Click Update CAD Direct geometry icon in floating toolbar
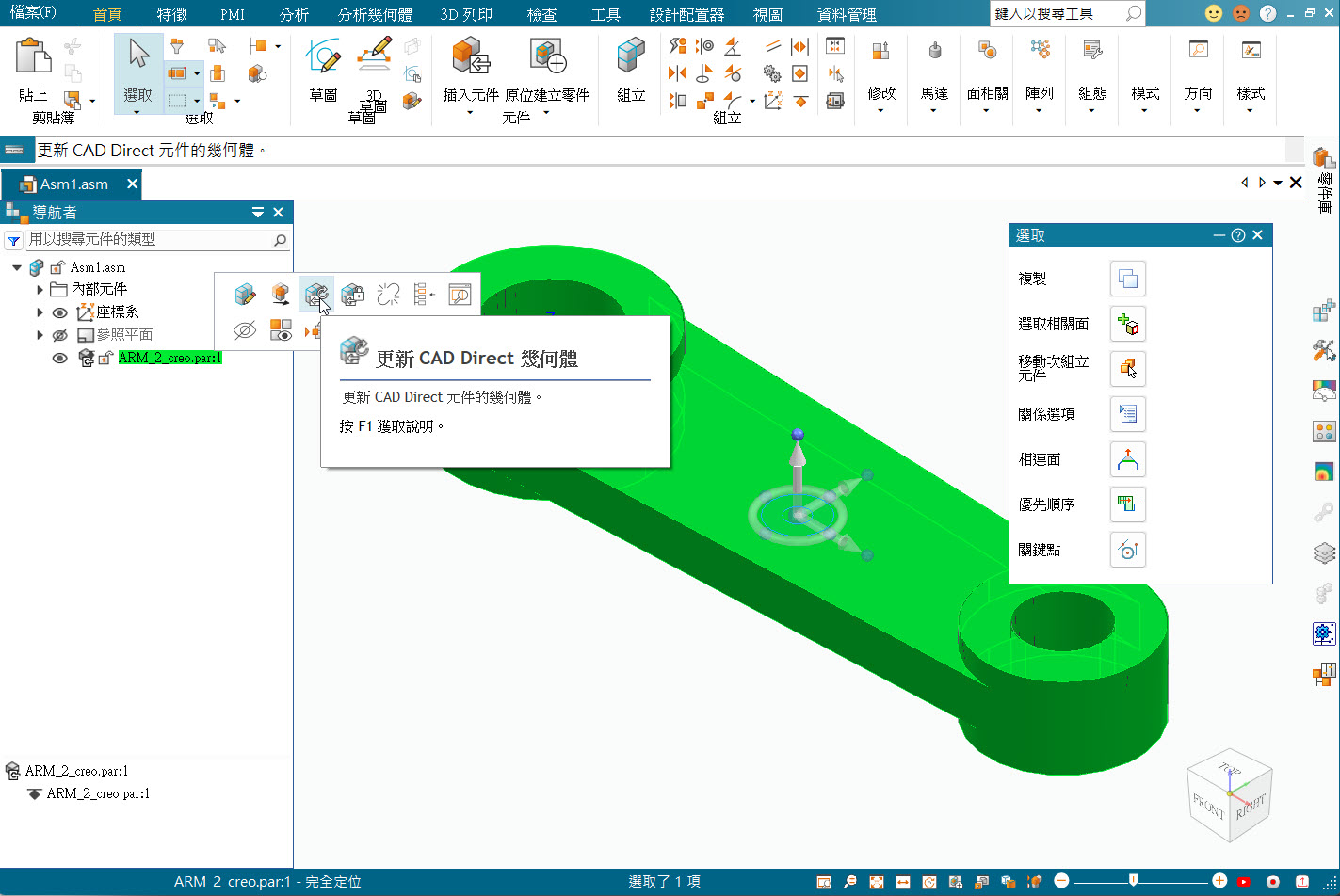The height and width of the screenshot is (896, 1340). click(315, 295)
